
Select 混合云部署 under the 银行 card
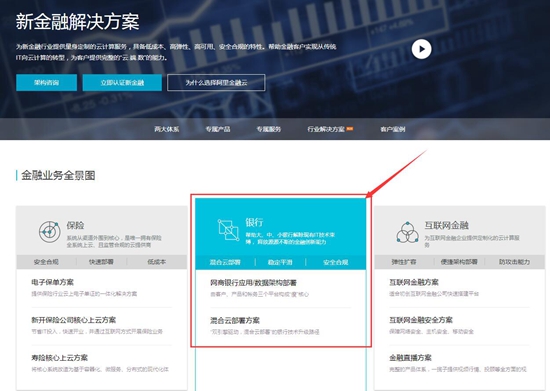(225, 262)
